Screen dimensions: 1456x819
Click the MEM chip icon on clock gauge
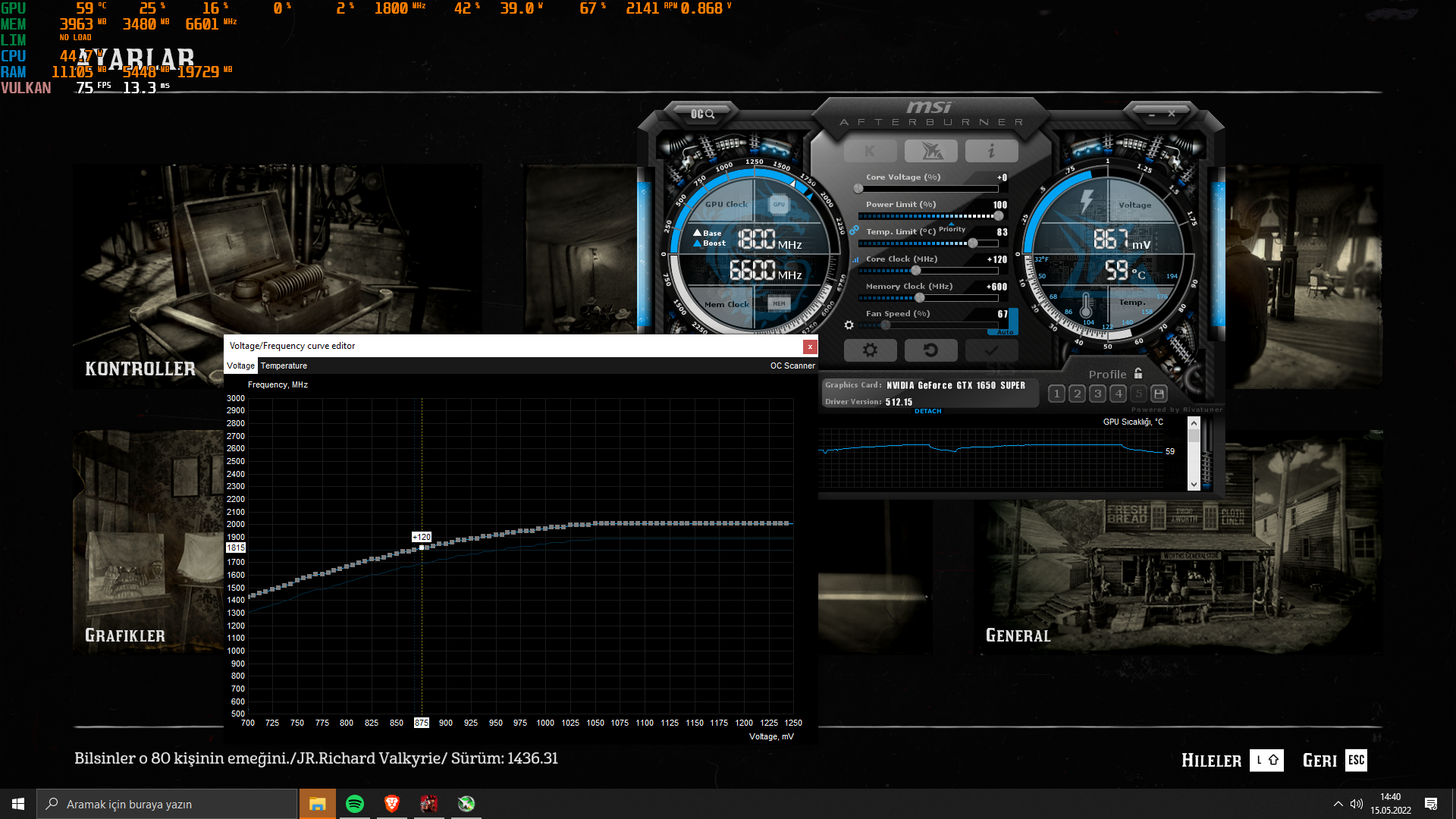779,303
